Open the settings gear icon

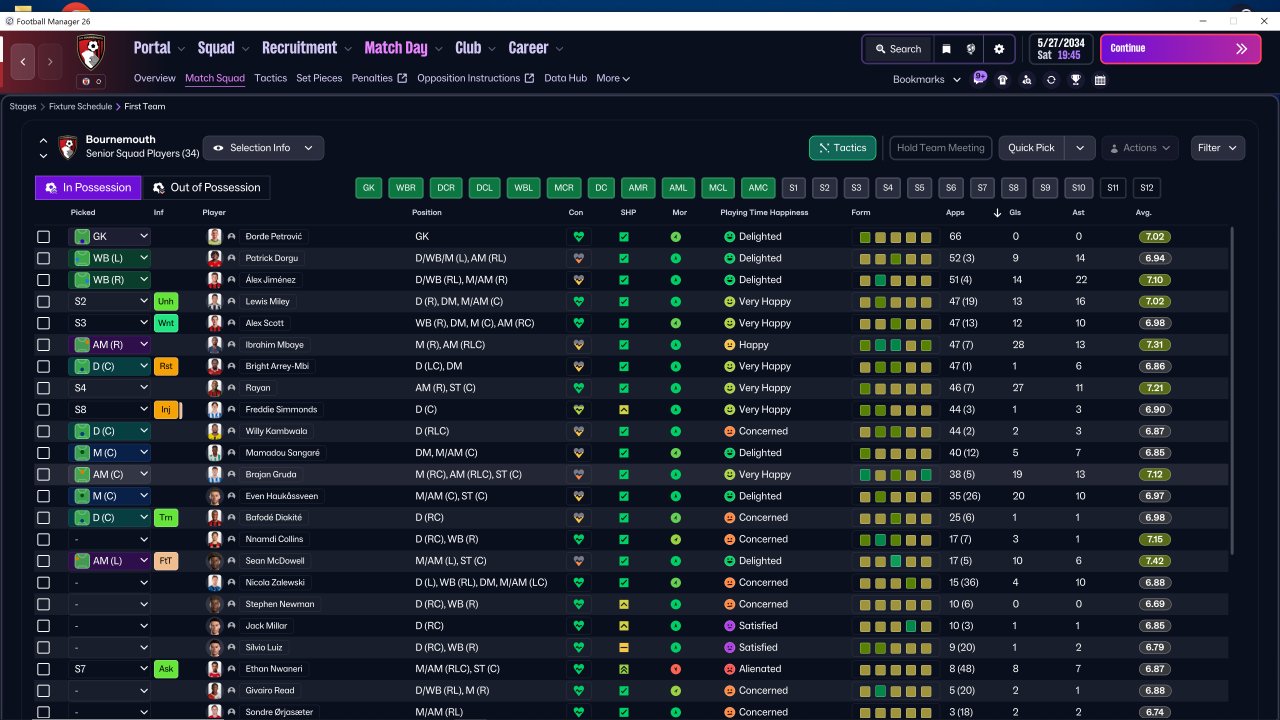[999, 49]
